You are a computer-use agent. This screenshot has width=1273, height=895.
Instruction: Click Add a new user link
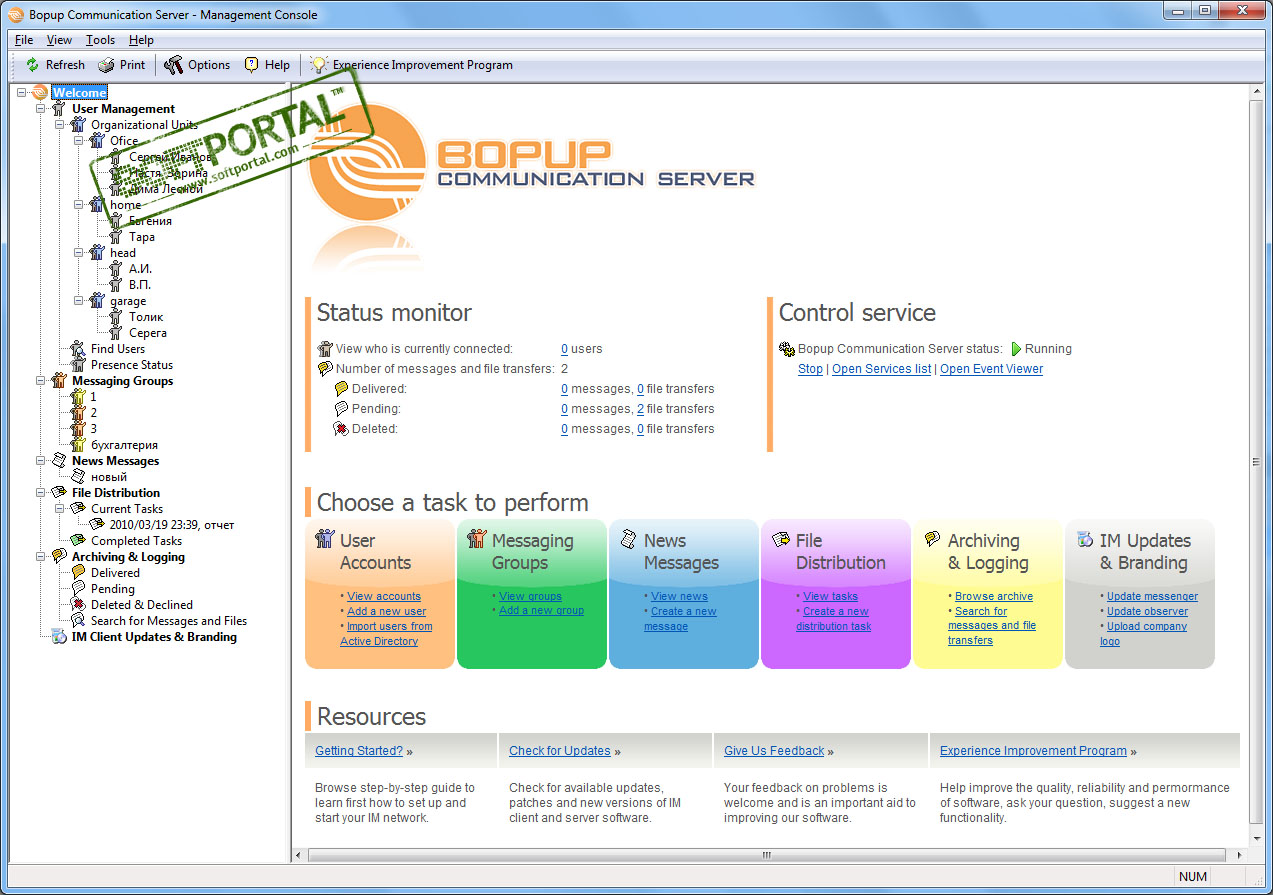[x=386, y=611]
